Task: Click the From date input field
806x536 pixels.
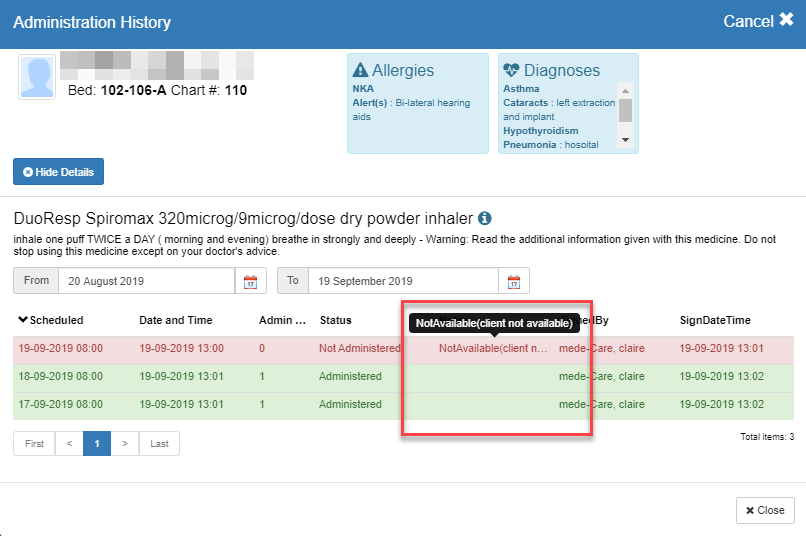Action: tap(146, 281)
